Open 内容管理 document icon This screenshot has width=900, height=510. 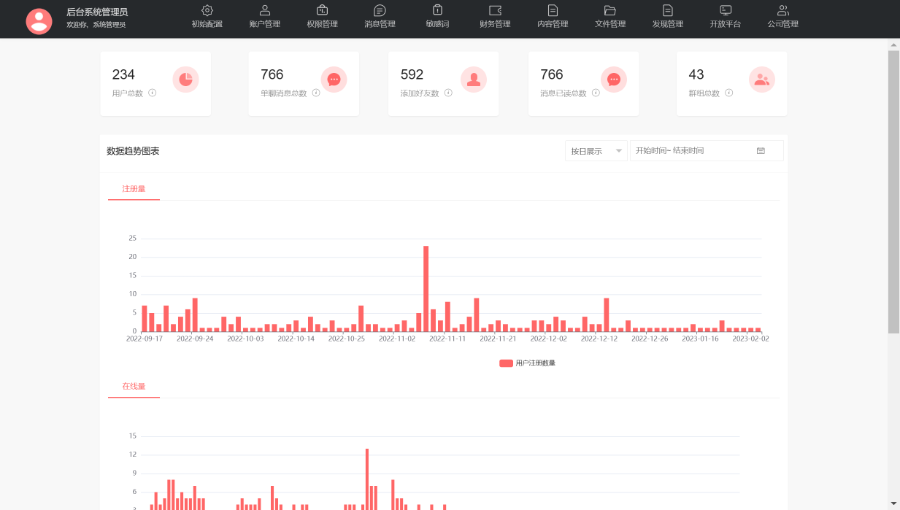point(553,10)
